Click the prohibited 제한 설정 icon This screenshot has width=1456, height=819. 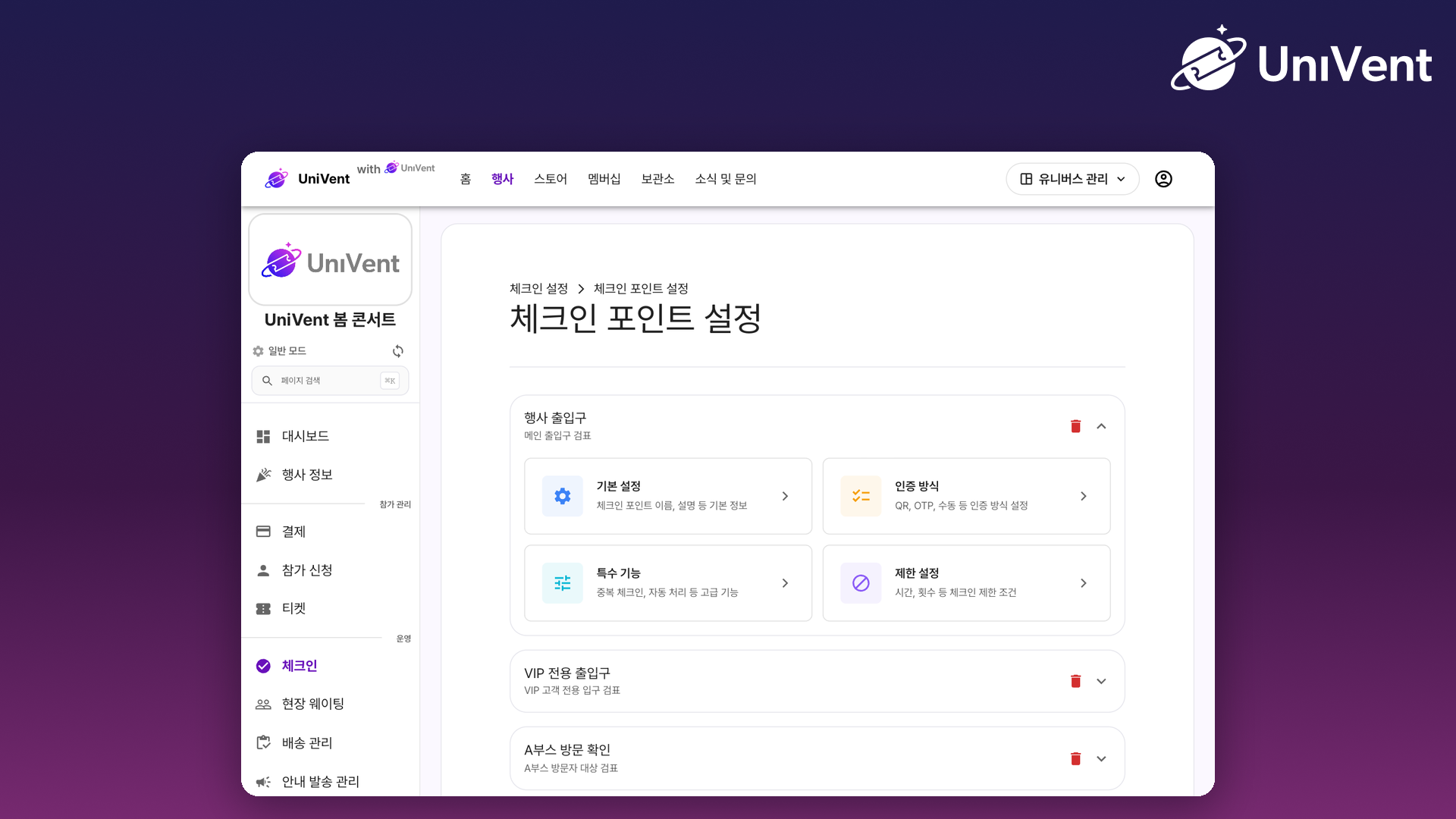pos(861,583)
